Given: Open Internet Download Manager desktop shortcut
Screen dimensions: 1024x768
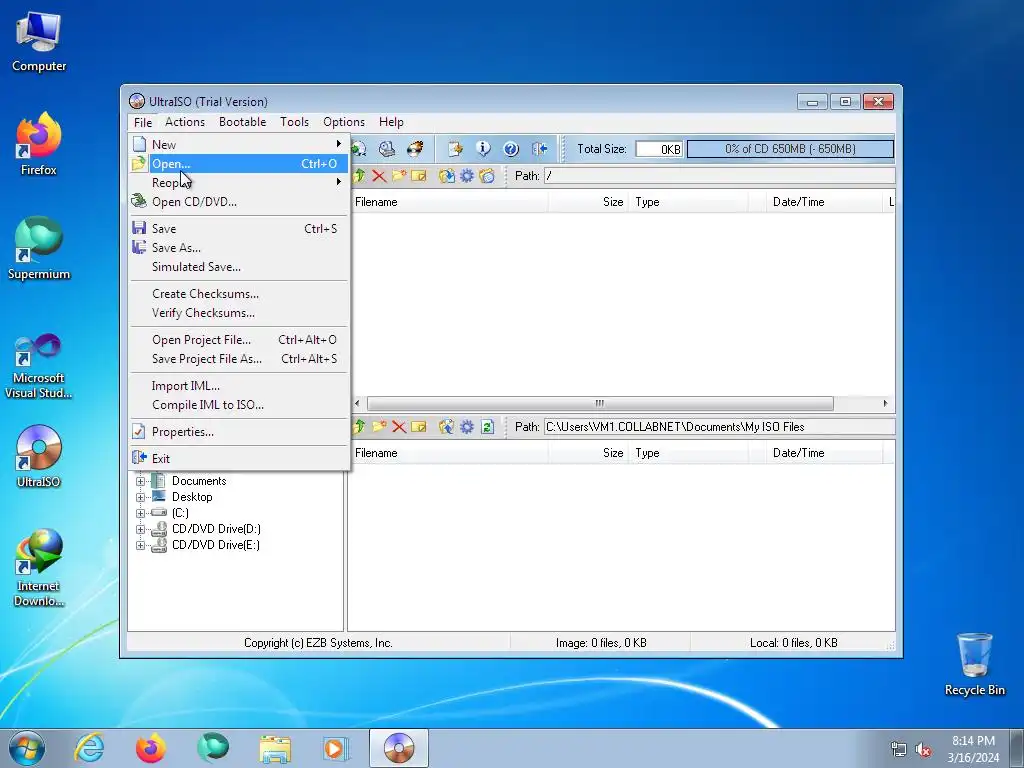Looking at the screenshot, I should [x=39, y=568].
